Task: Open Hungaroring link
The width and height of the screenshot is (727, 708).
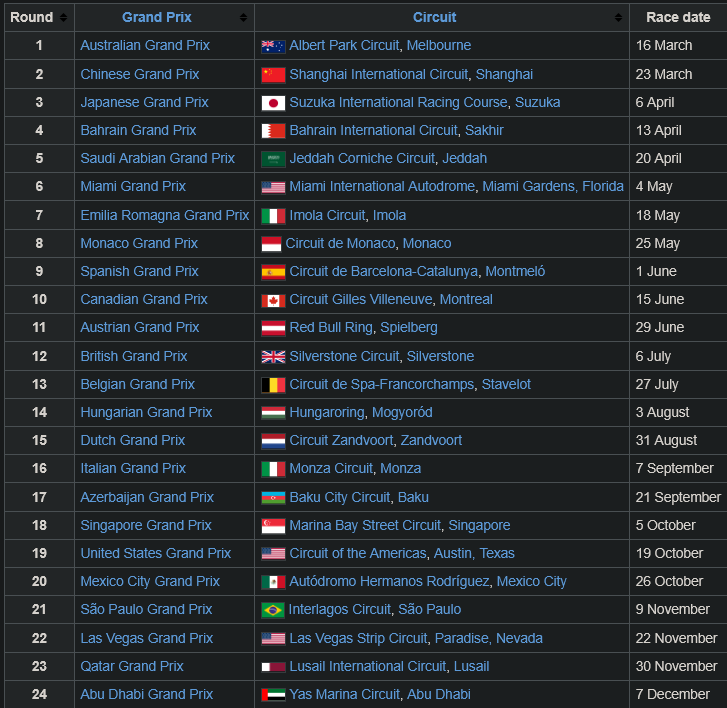Action: pyautogui.click(x=327, y=413)
